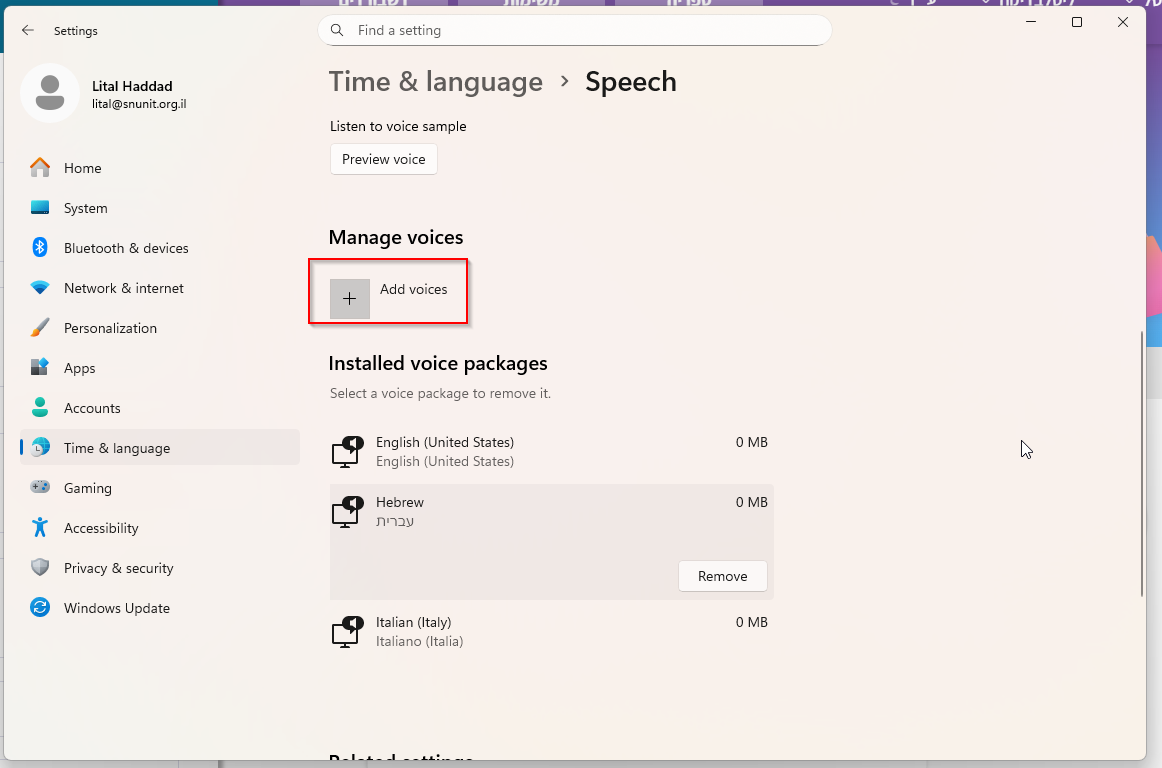The height and width of the screenshot is (768, 1162).
Task: Click the vertical scrollbar on the right
Action: (1142, 463)
